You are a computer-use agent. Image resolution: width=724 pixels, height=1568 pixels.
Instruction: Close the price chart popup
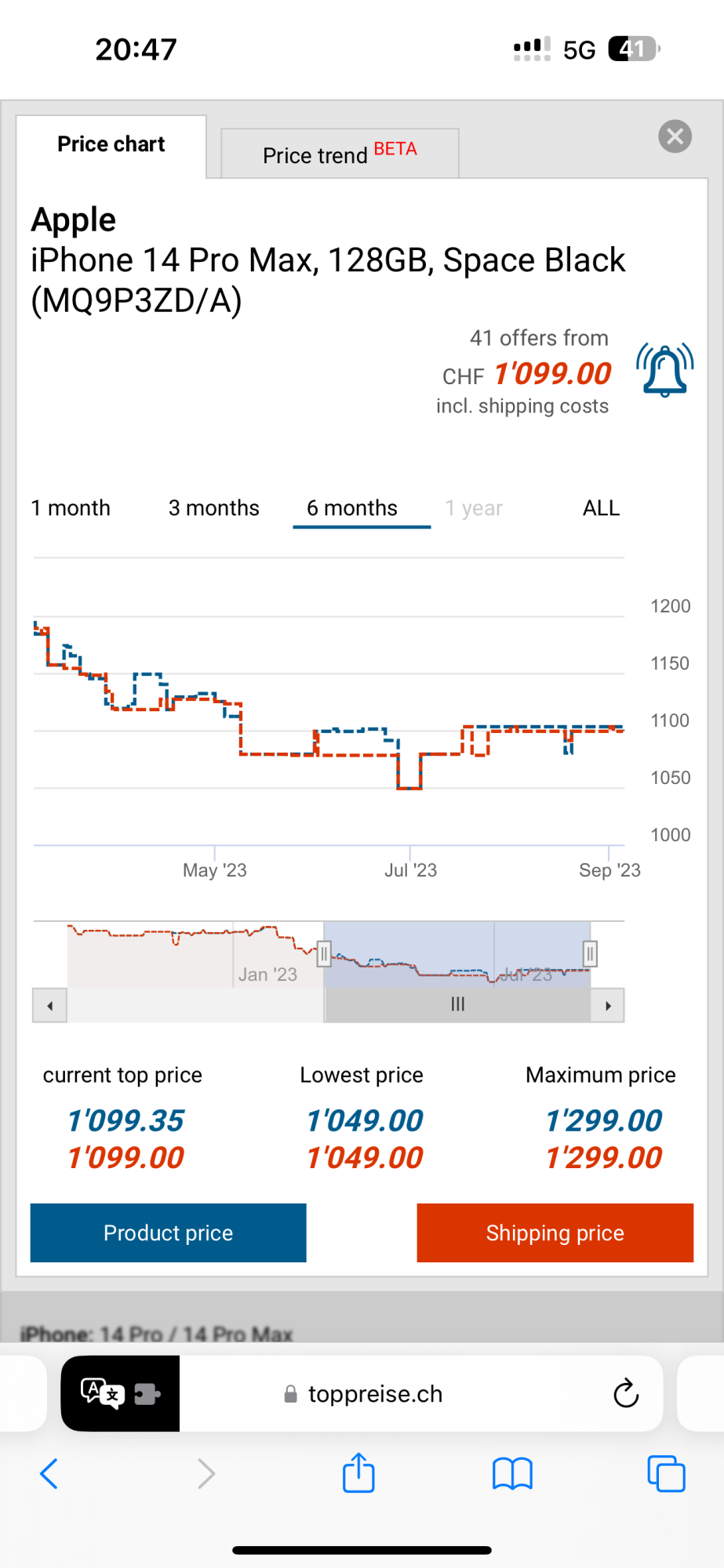point(675,136)
